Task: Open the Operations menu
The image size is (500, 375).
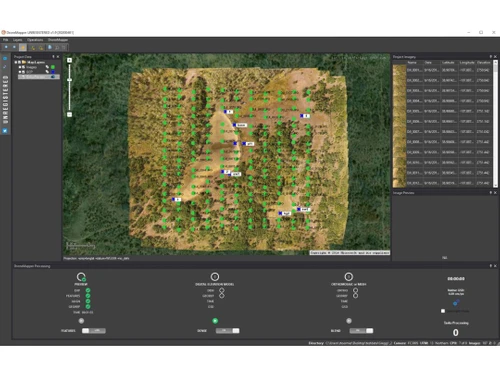Action: pyautogui.click(x=35, y=40)
